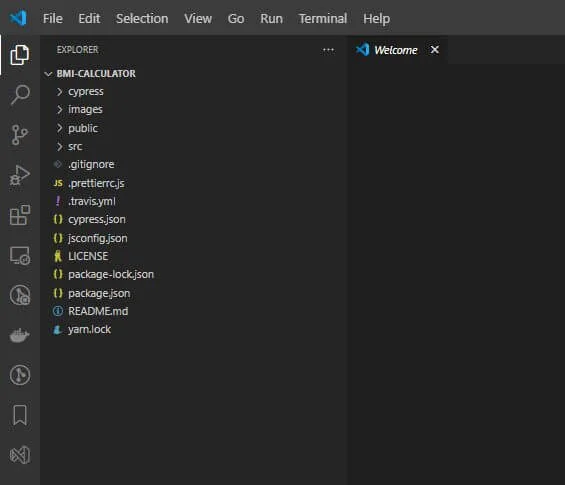Open the GitHub pull requests icon
Viewport: 565px width, 485px height.
[20, 295]
